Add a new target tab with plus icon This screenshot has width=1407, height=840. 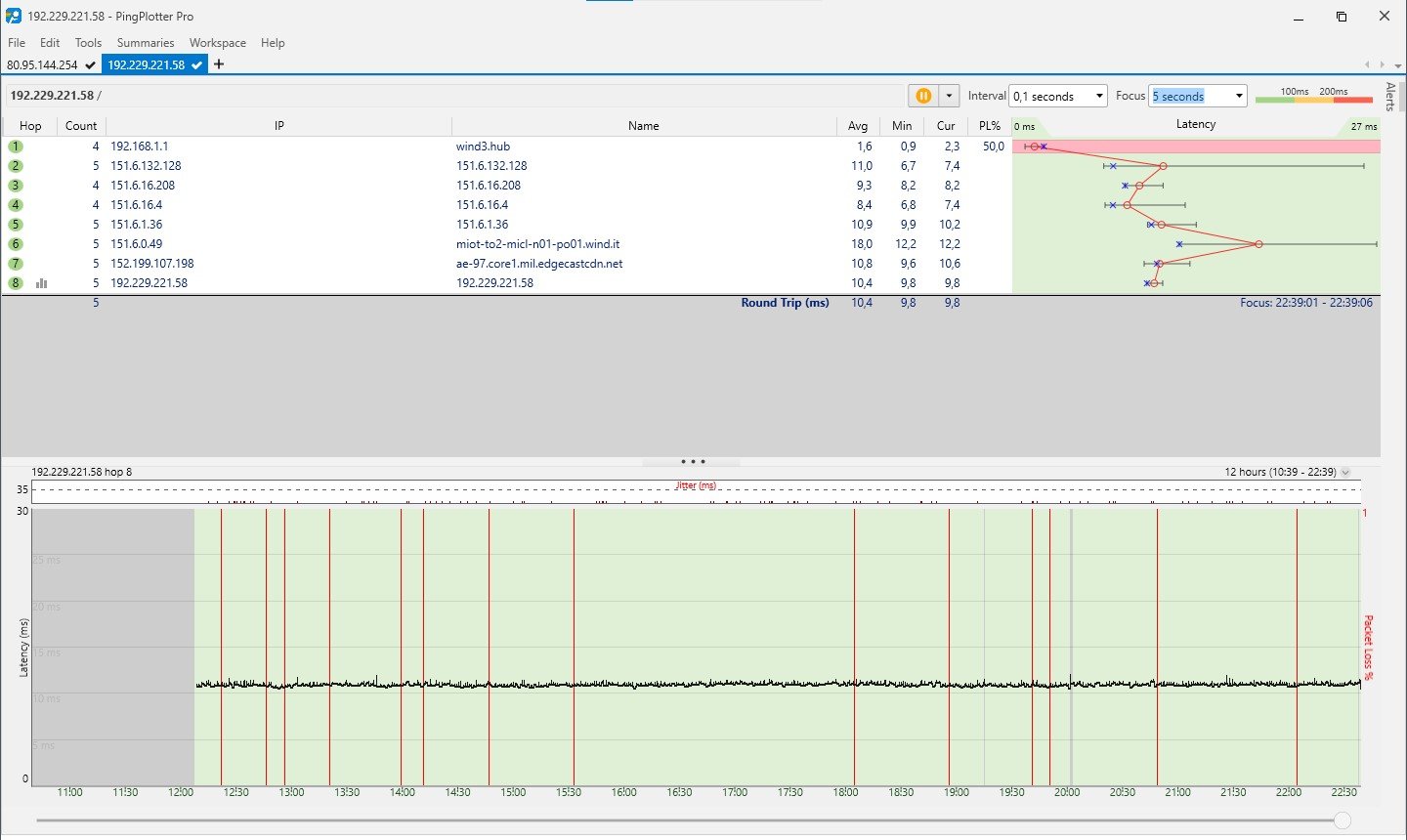point(219,64)
